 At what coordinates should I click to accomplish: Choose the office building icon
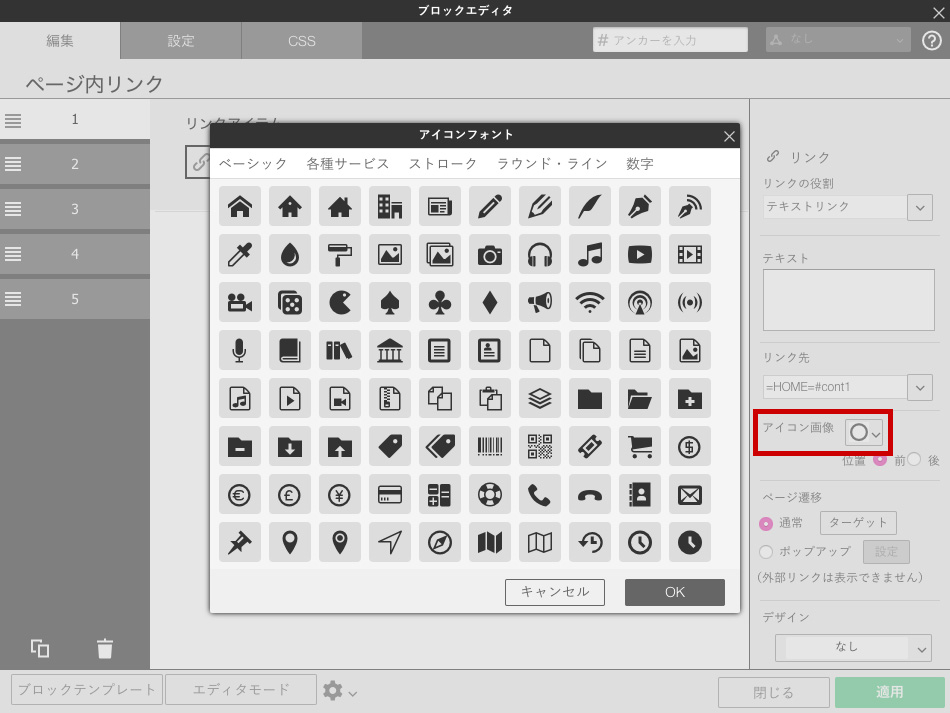click(x=390, y=207)
